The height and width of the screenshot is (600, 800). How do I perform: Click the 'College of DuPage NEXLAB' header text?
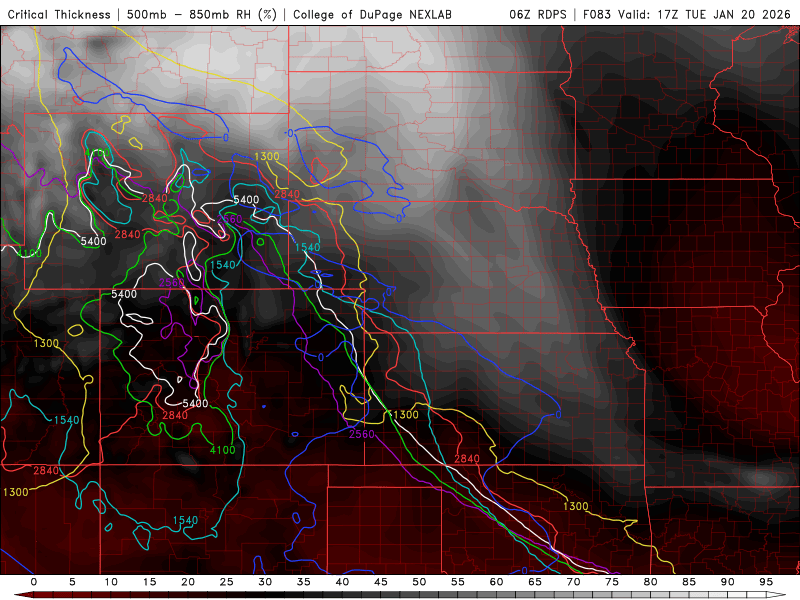372,14
